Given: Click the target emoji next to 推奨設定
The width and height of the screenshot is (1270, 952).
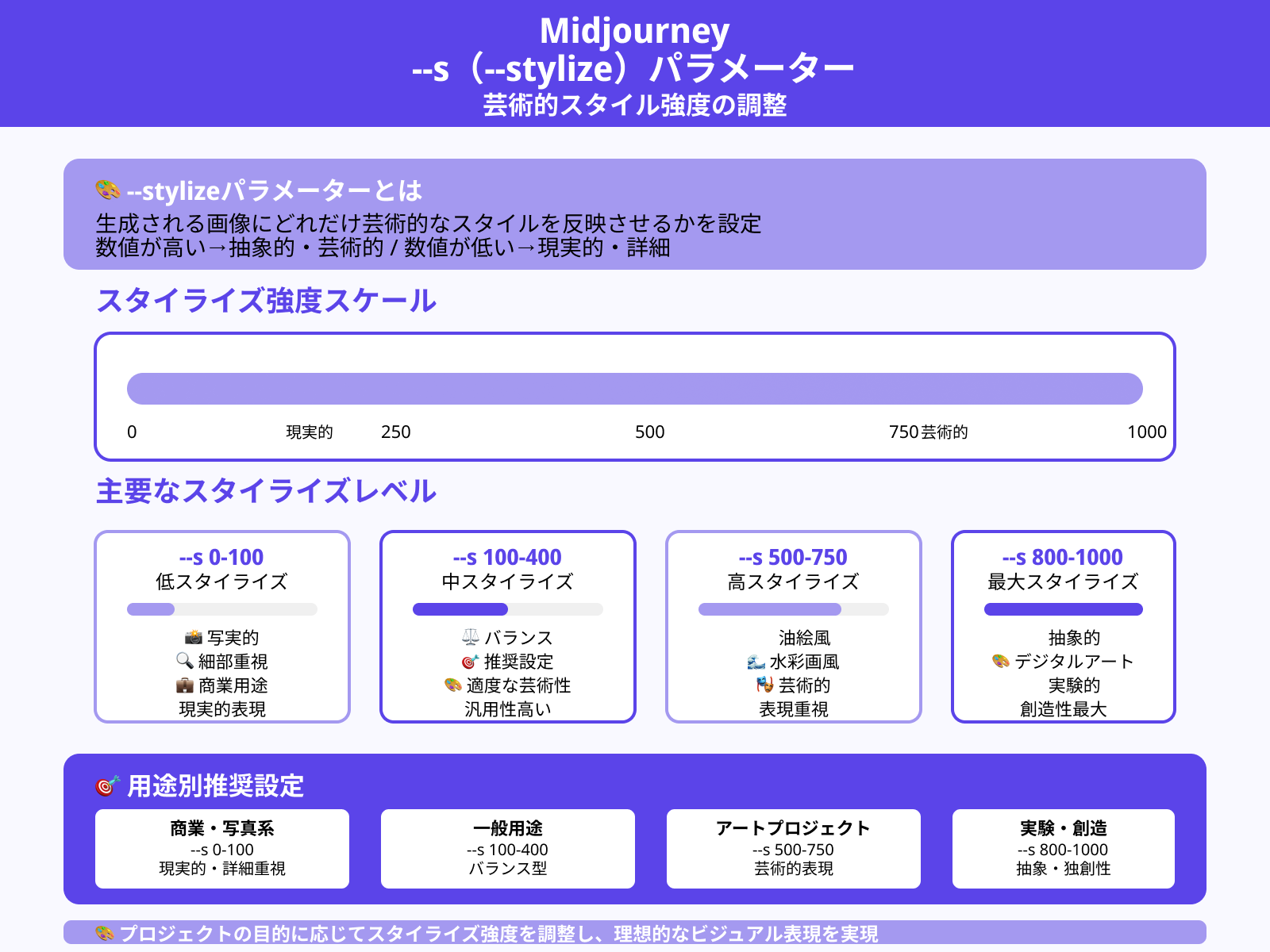Looking at the screenshot, I should tap(470, 661).
